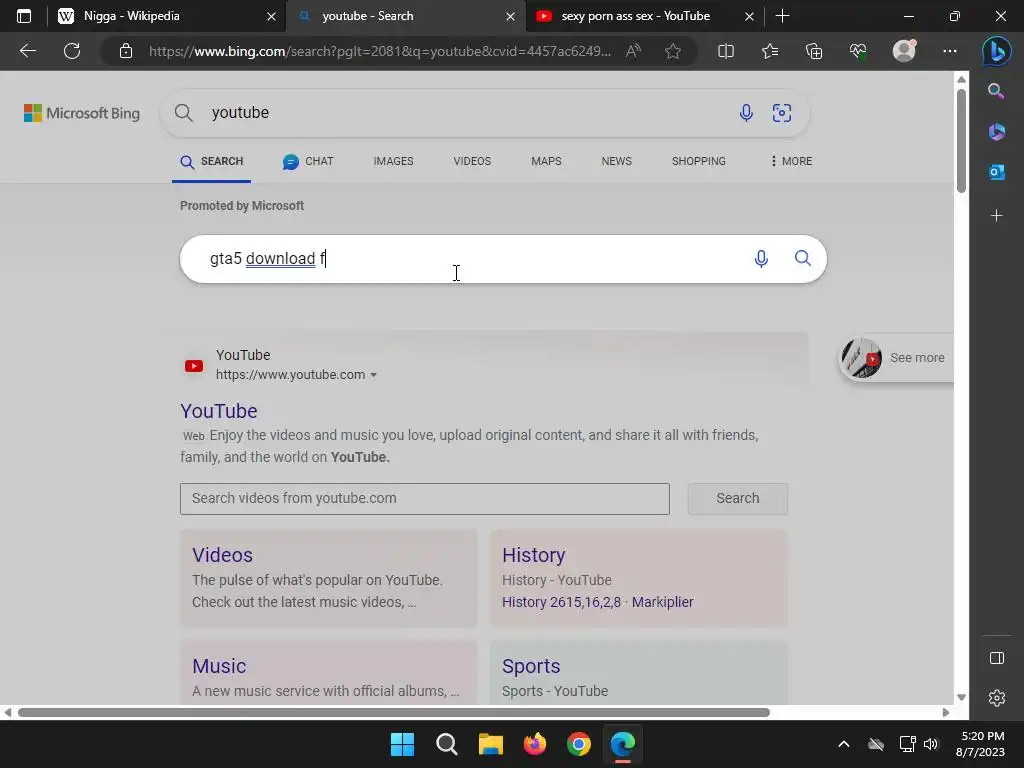
Task: Open the Edge Settings and more menu
Action: [950, 51]
